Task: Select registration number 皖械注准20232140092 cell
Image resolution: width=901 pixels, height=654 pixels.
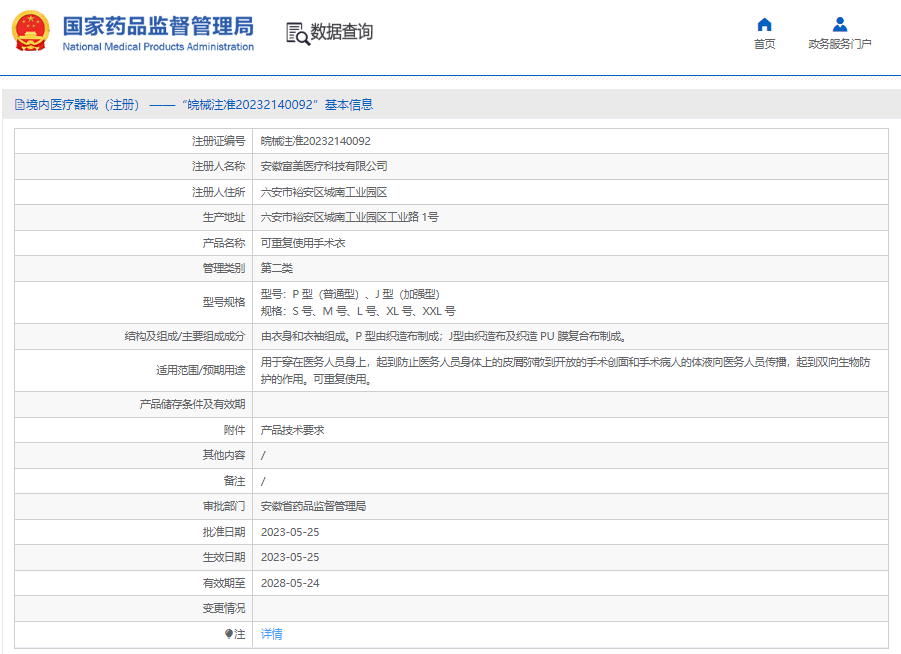Action: 315,141
